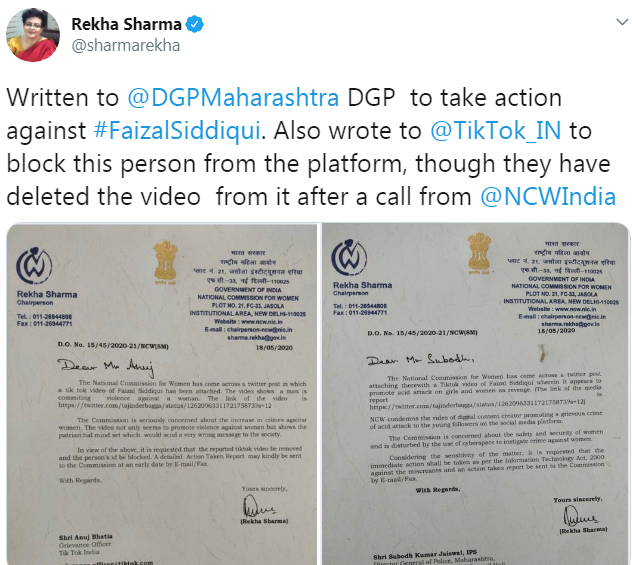
Task: Follow the @DGPMaharashtra mention
Action: coord(233,98)
